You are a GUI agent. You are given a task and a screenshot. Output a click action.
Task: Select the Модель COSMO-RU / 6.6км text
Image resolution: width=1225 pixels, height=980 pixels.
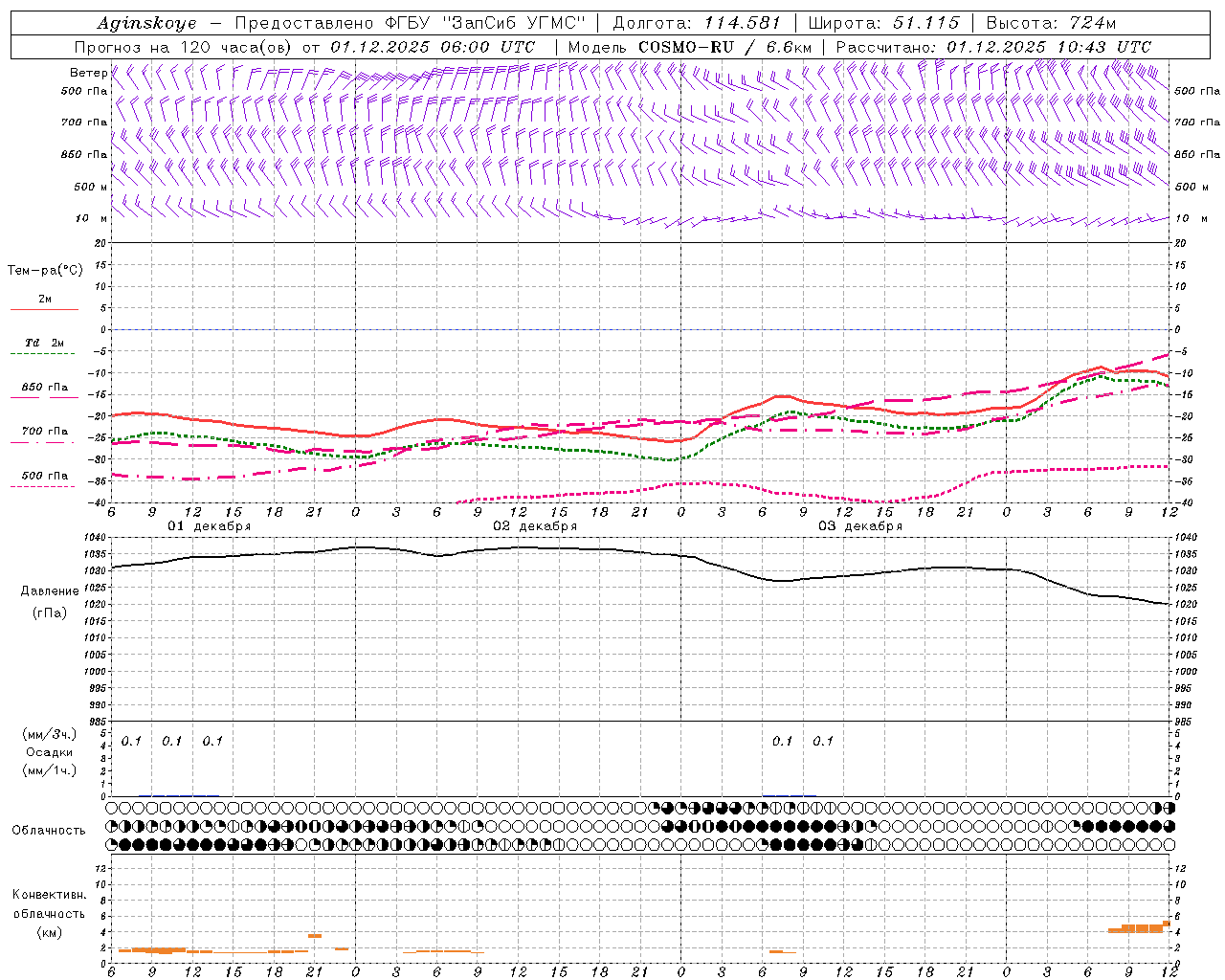pyautogui.click(x=690, y=47)
